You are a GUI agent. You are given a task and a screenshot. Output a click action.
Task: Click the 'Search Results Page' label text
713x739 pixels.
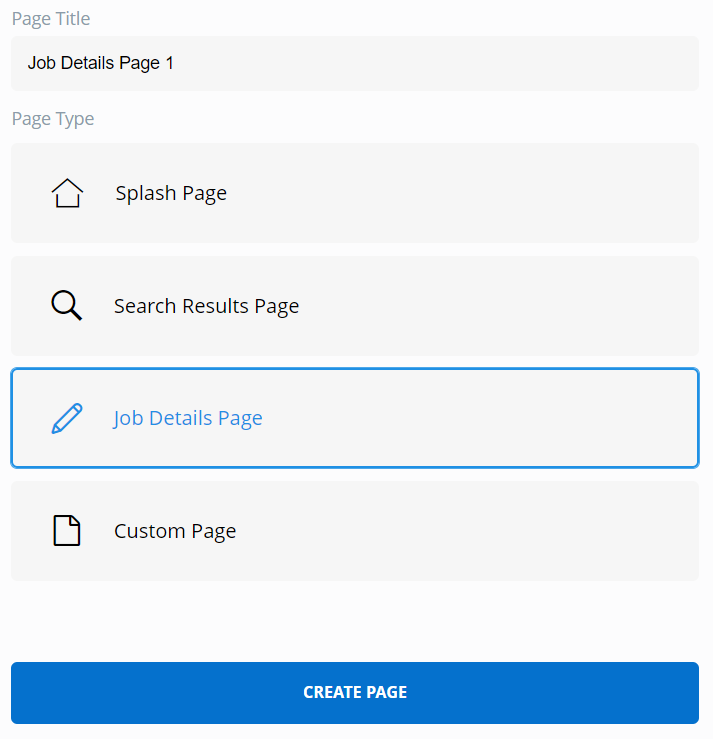pyautogui.click(x=206, y=306)
